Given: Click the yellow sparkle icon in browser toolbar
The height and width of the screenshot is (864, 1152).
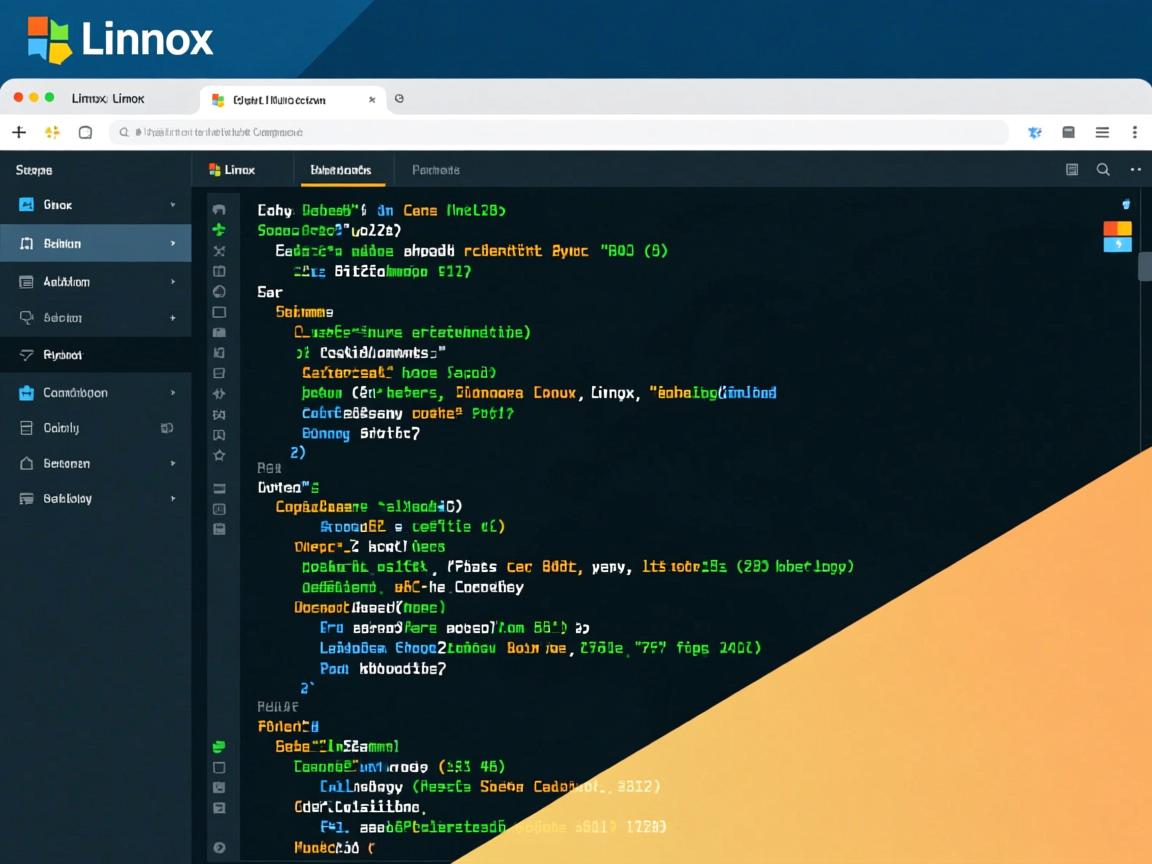Looking at the screenshot, I should (52, 132).
